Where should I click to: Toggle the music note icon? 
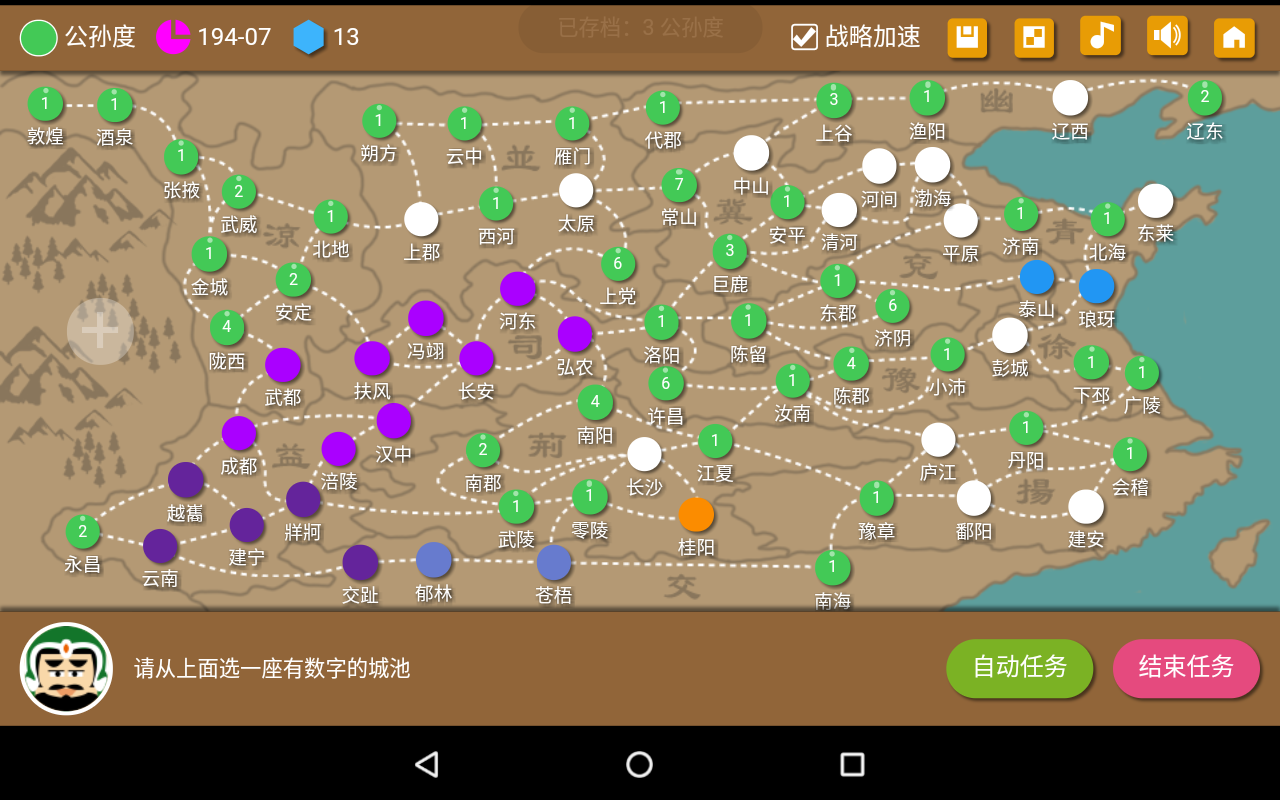(1100, 37)
